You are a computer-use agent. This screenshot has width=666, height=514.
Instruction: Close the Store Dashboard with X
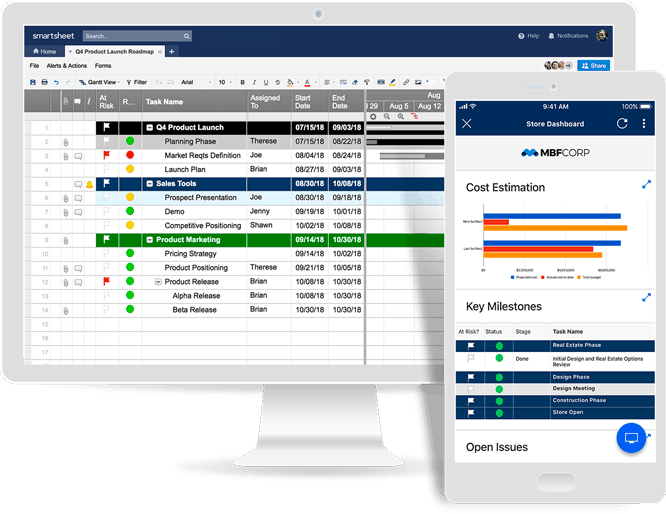click(x=467, y=124)
